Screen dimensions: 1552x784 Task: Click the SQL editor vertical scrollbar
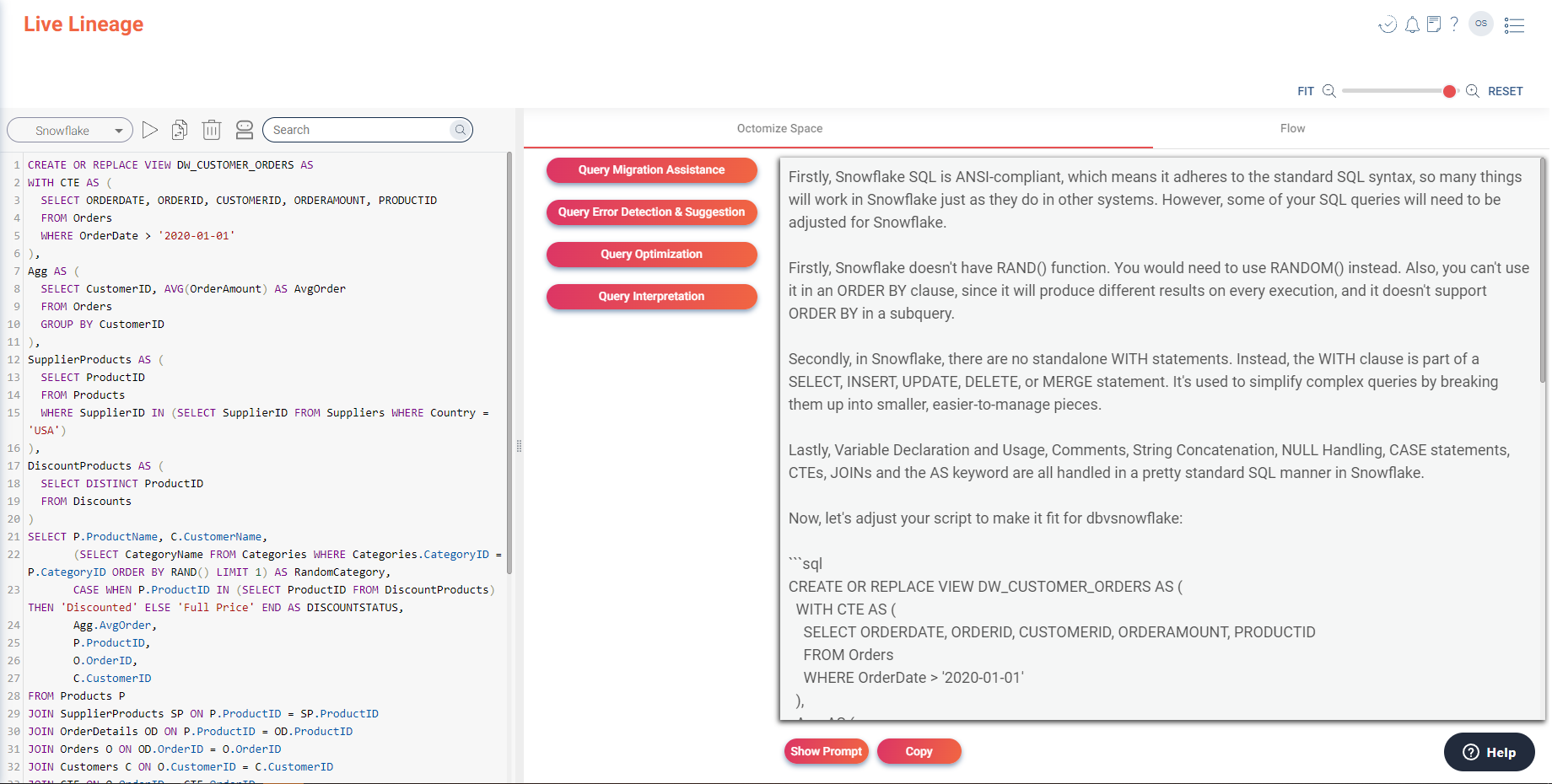coord(509,362)
